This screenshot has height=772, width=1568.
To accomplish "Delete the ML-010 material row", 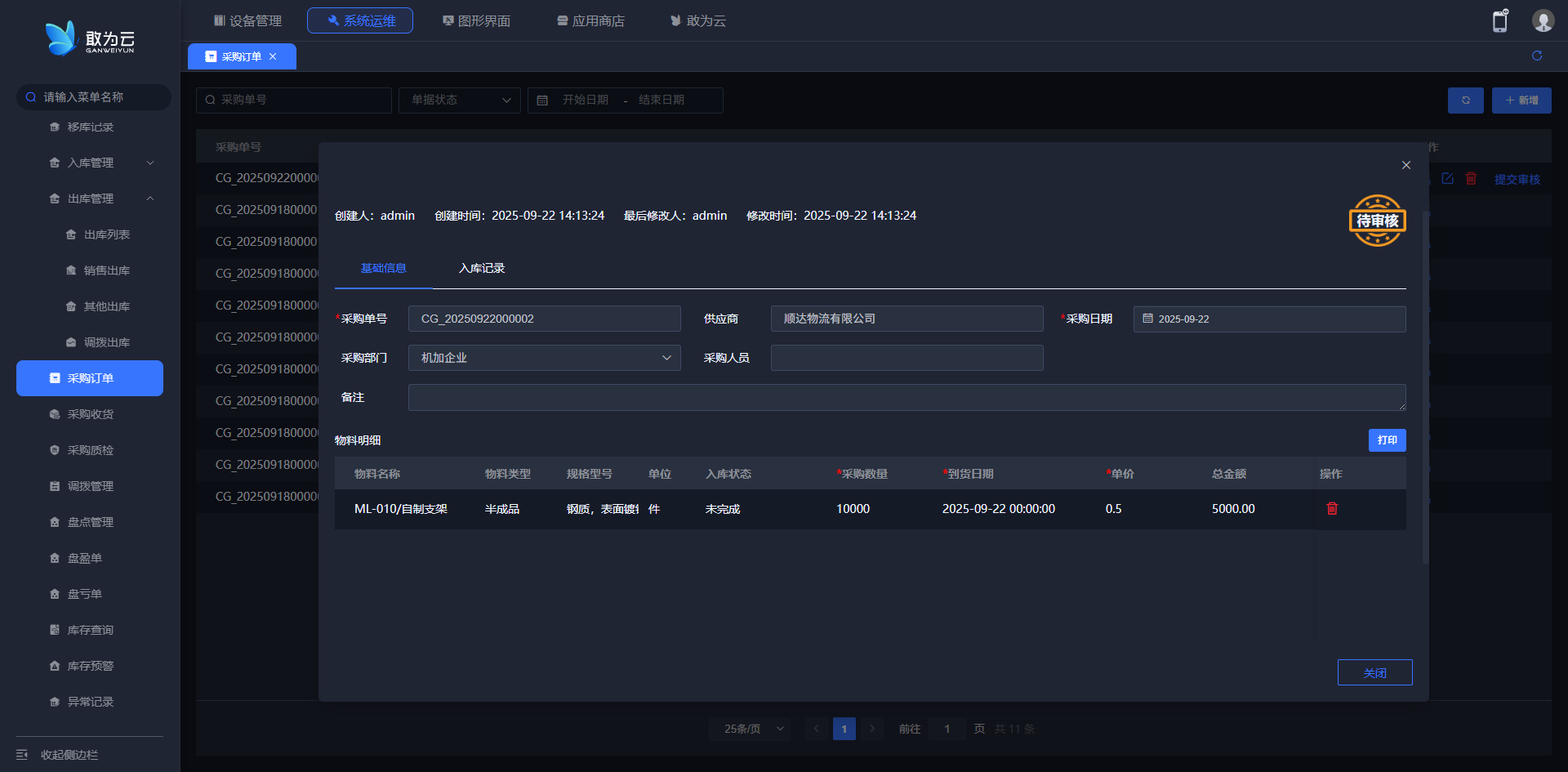I will pos(1332,508).
